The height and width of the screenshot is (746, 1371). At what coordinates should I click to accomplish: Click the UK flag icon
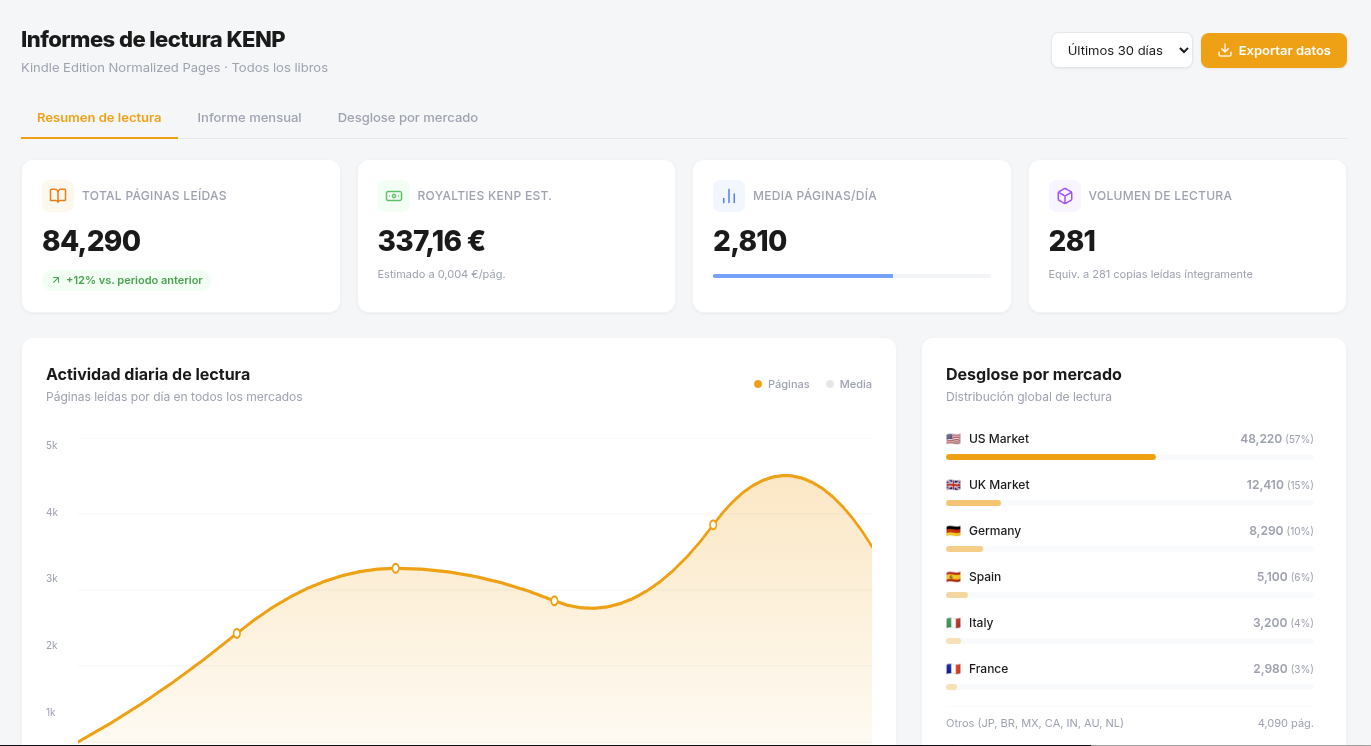(x=953, y=485)
